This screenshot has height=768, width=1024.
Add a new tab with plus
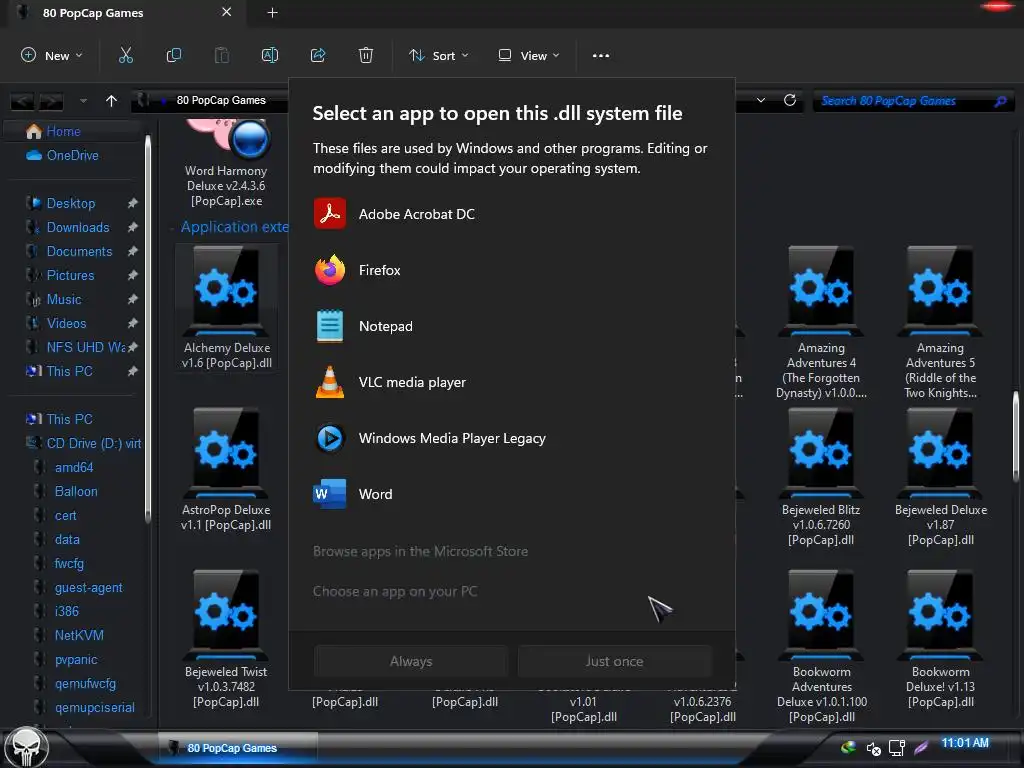(x=272, y=12)
